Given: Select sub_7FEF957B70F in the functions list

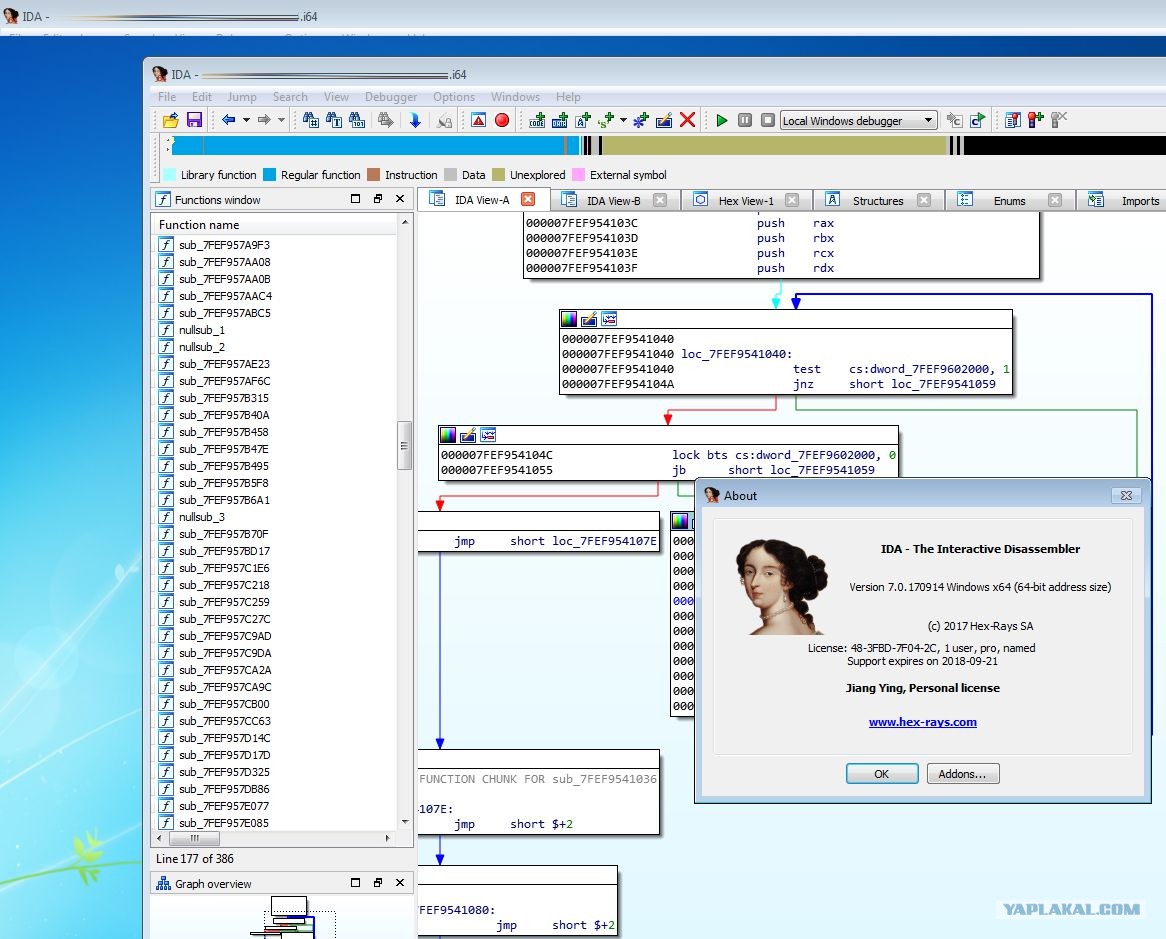Looking at the screenshot, I should pos(224,534).
